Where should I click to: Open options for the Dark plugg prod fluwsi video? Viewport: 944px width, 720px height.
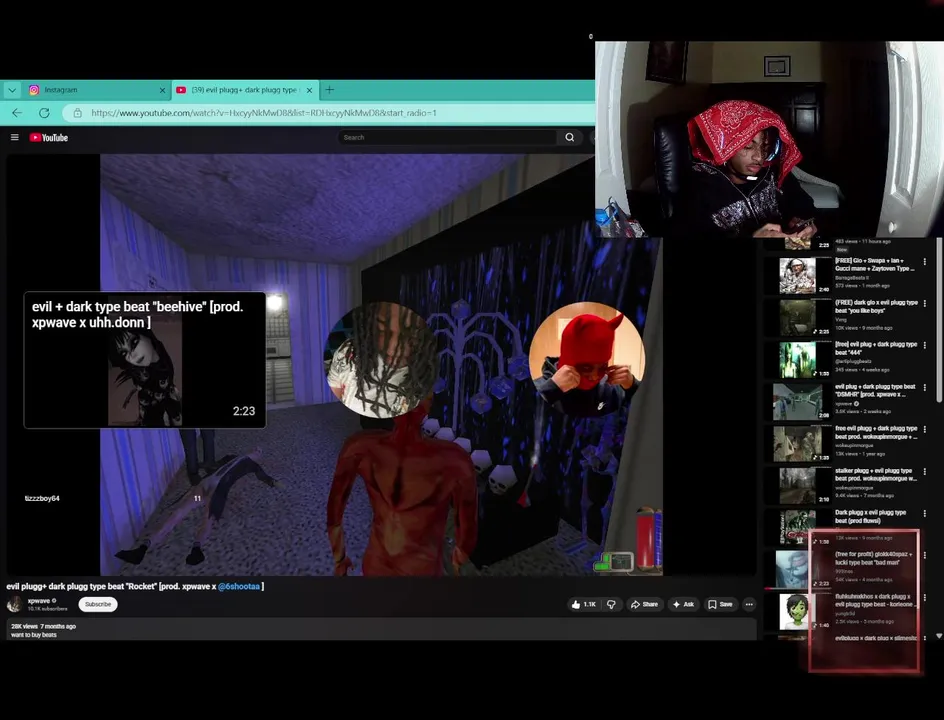[925, 514]
